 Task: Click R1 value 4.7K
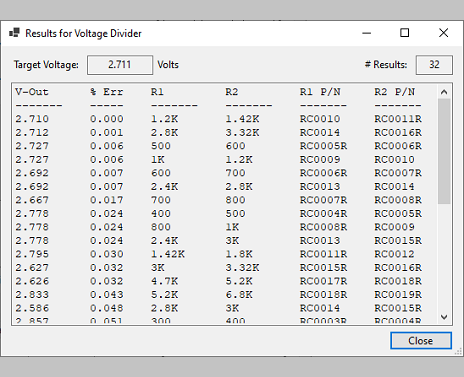click(164, 281)
